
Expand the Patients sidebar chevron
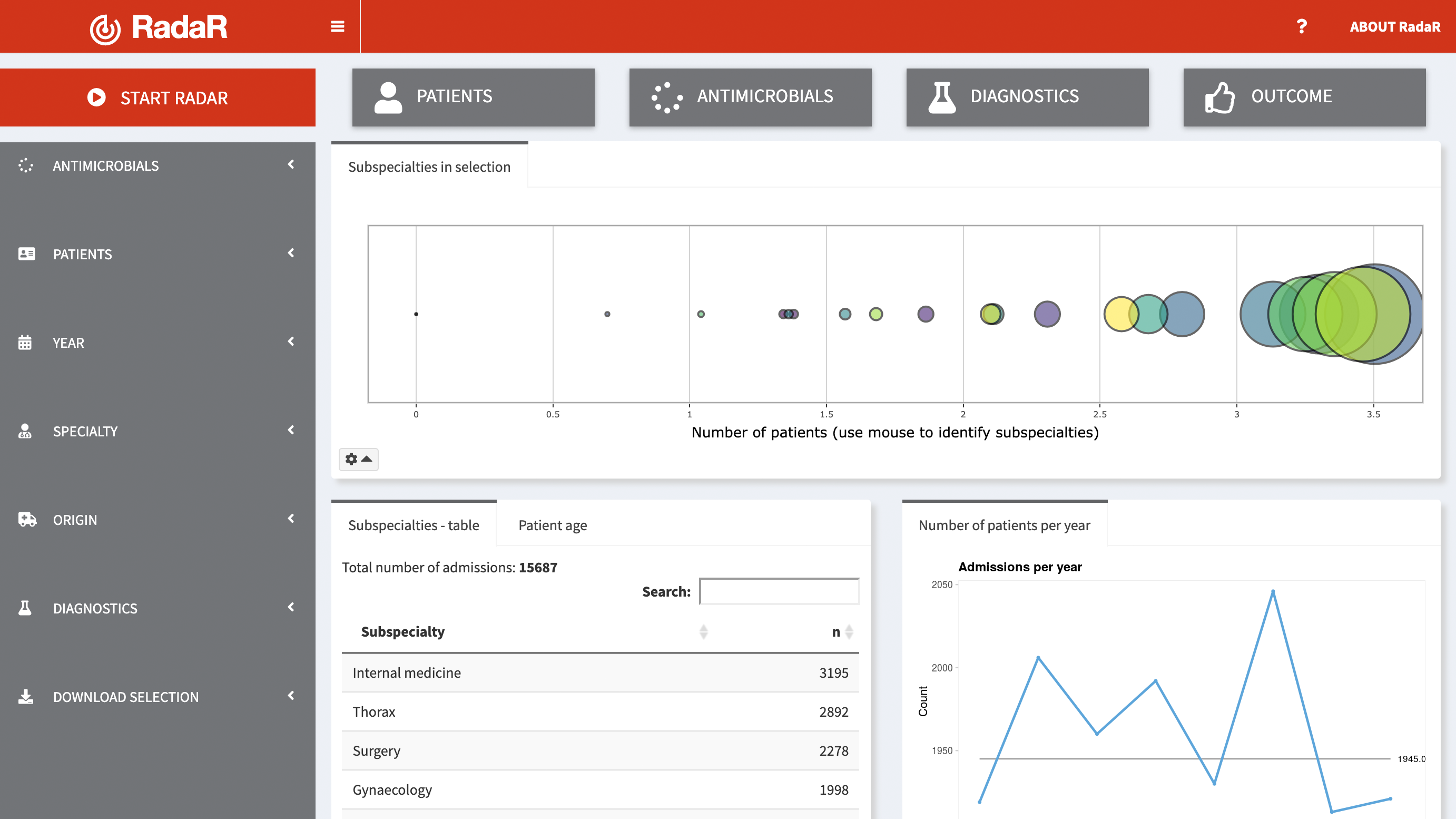tap(291, 253)
